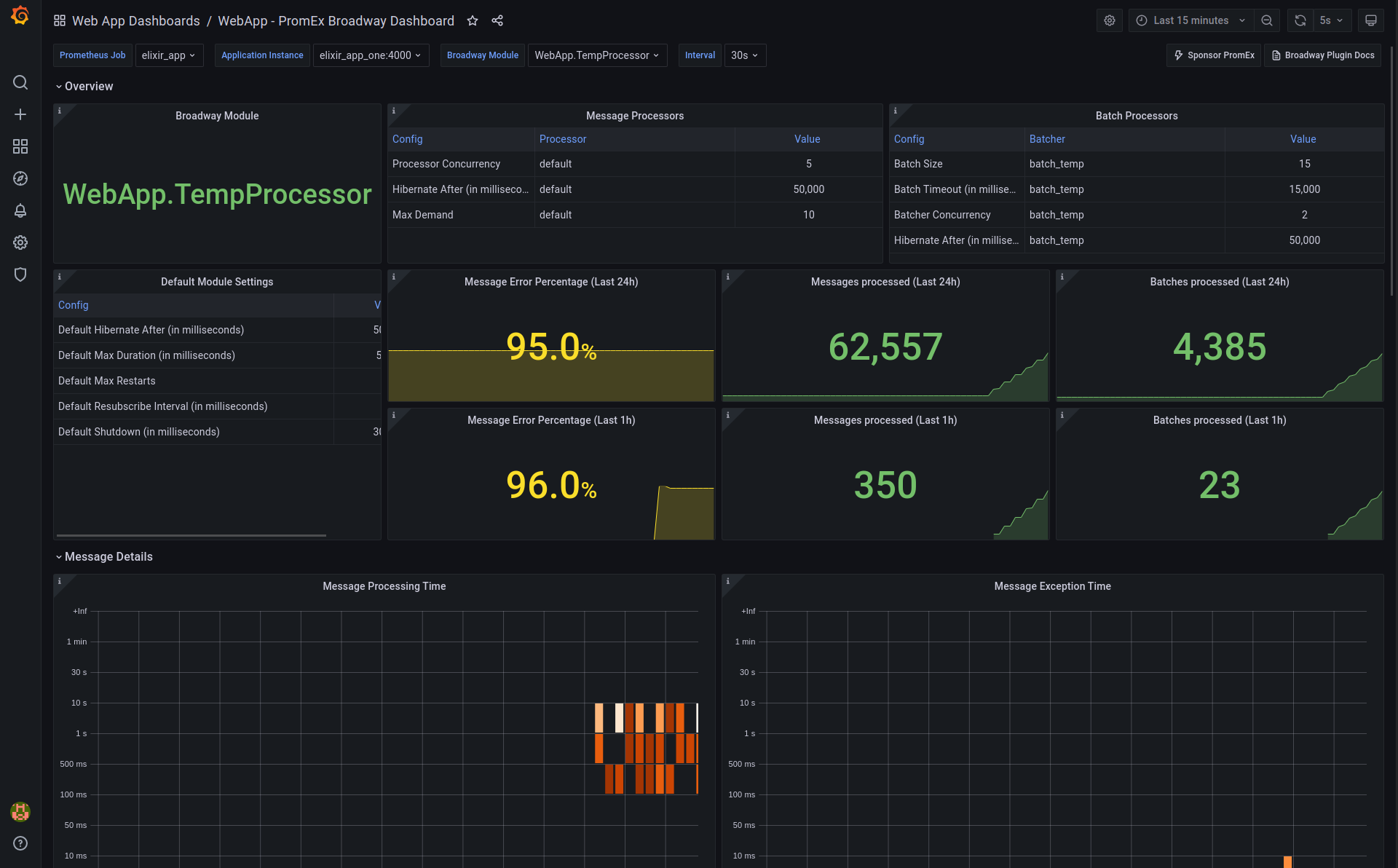Open the Broadway Plugin Docs

tap(1322, 55)
